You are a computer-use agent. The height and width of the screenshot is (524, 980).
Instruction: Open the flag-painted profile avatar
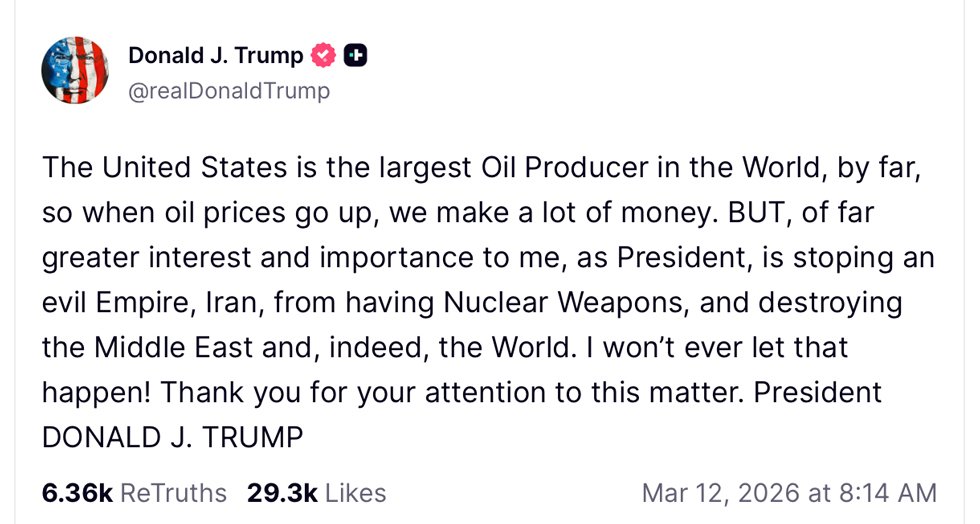74,72
